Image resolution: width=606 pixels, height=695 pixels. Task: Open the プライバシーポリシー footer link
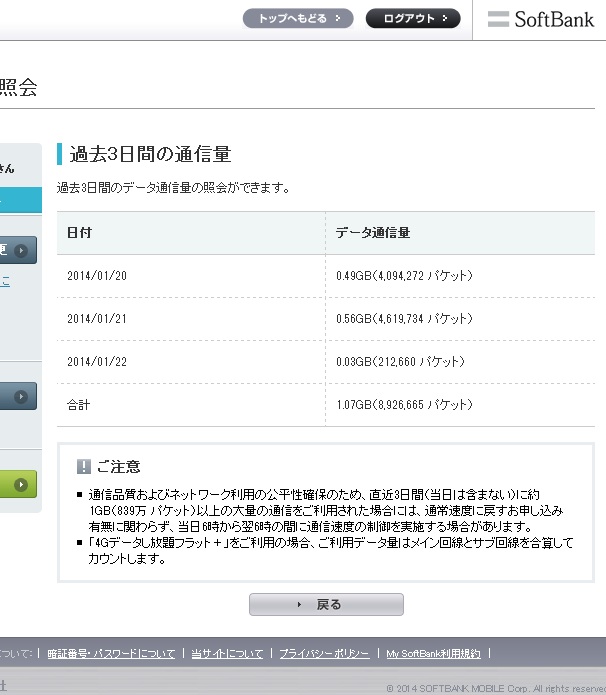(324, 653)
